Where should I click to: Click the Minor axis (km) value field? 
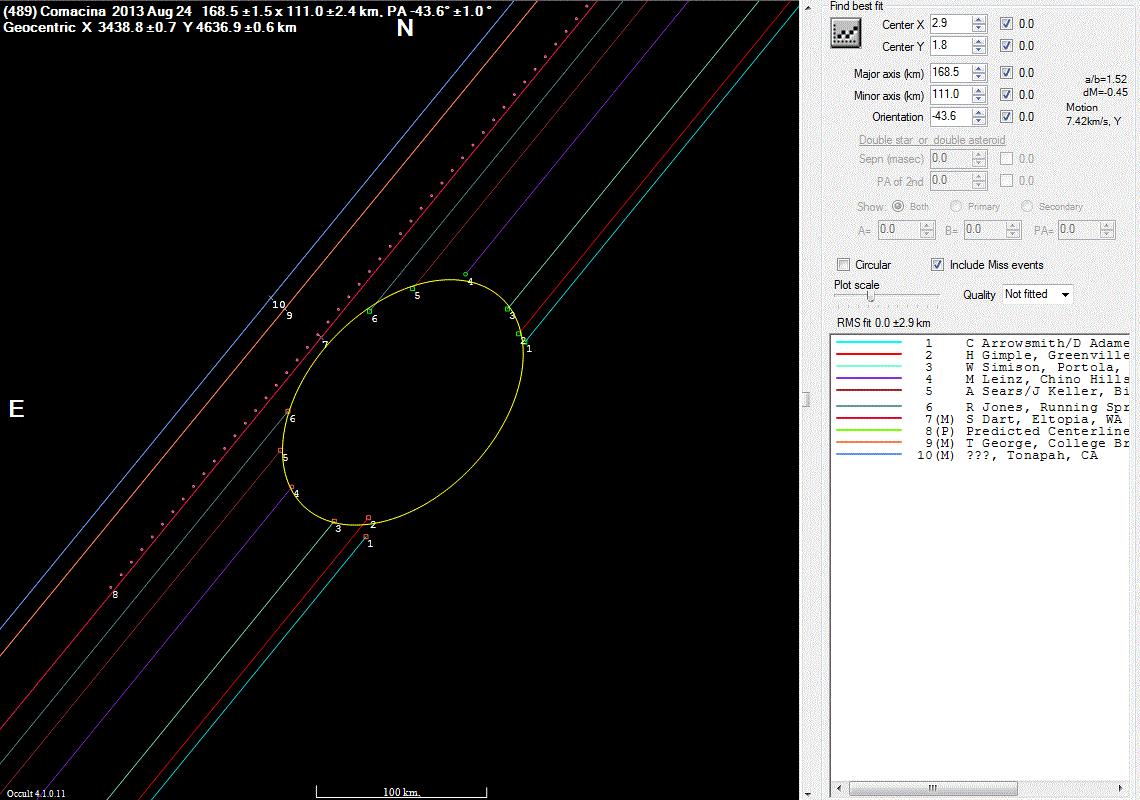(x=951, y=95)
